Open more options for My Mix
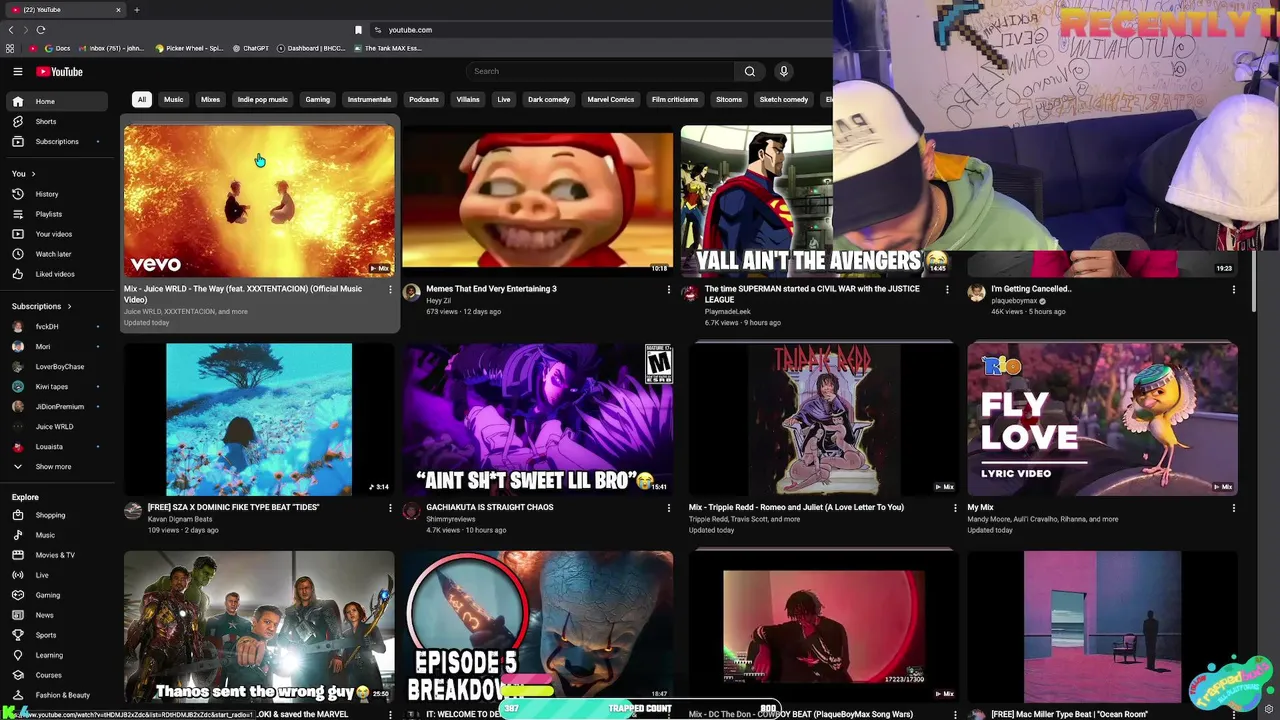Viewport: 1280px width, 720px height. pos(1233,508)
